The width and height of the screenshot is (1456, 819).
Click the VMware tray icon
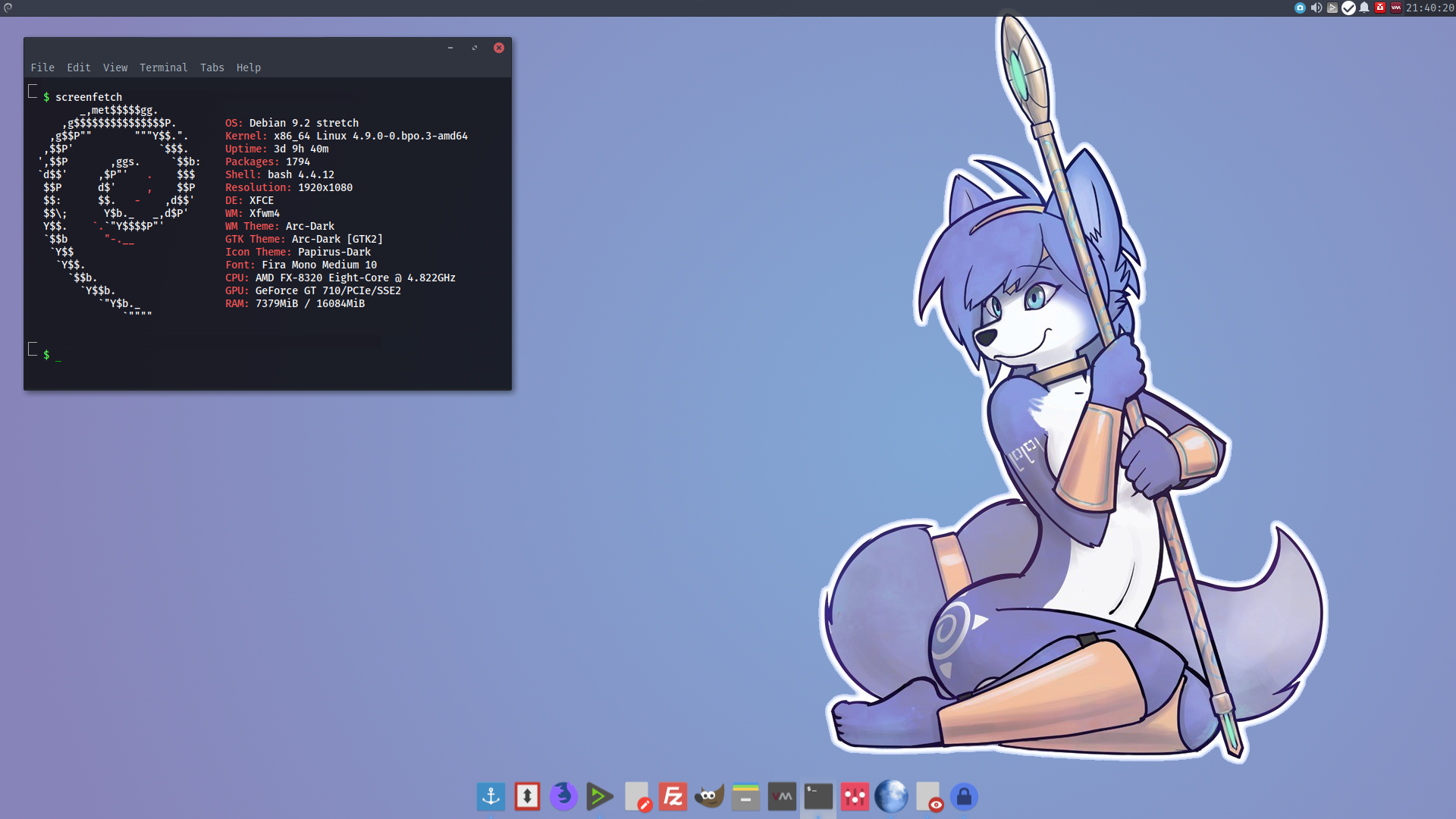click(1396, 8)
